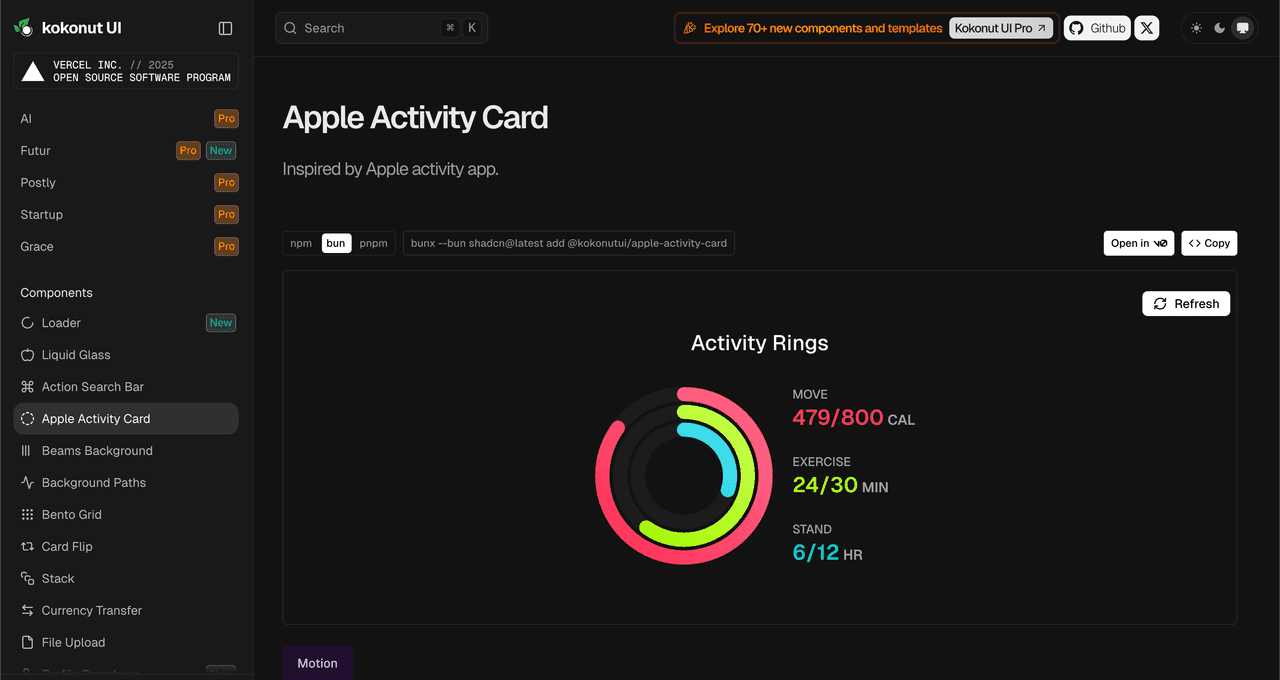
Task: Click the Liquid Glass sidebar icon
Action: (27, 355)
